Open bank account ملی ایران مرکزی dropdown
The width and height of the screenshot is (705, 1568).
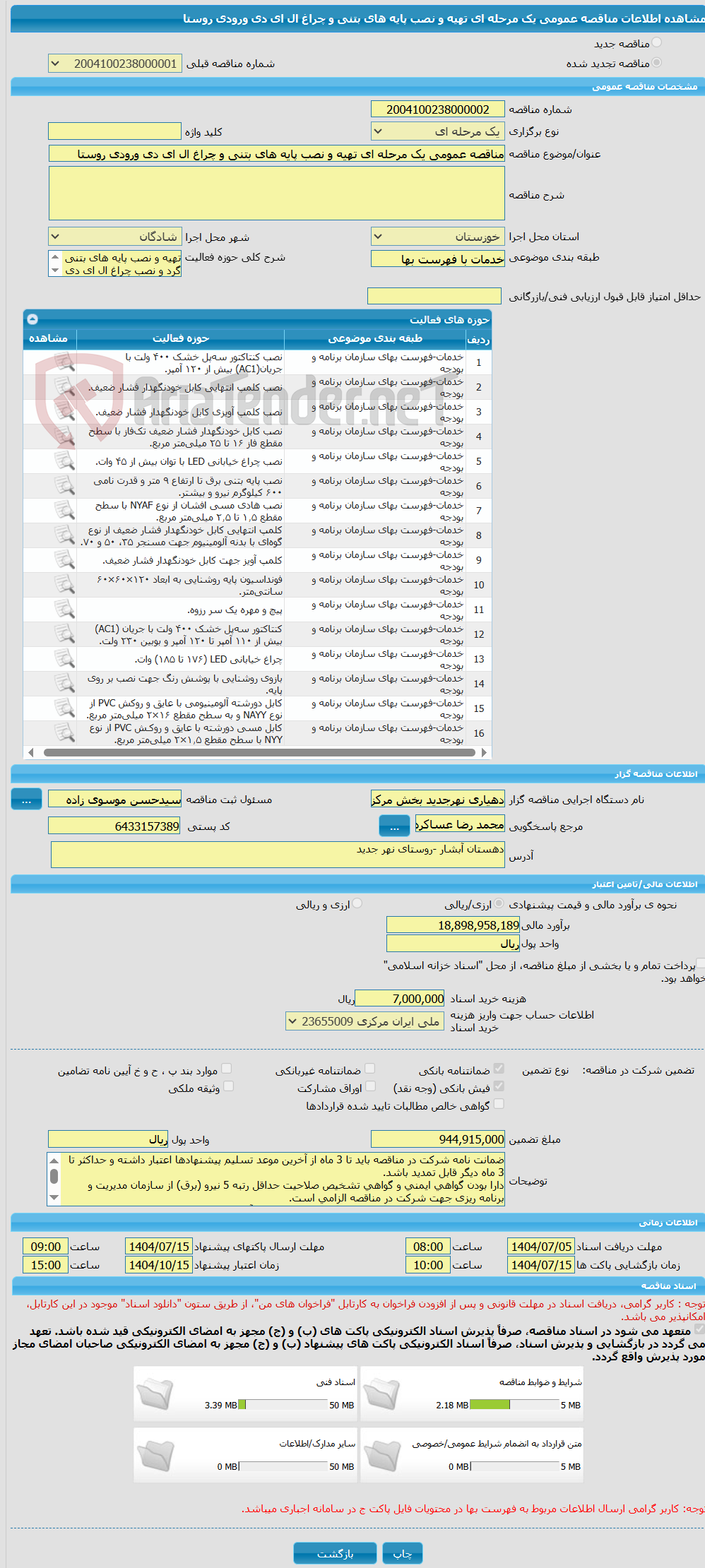pos(365,1021)
